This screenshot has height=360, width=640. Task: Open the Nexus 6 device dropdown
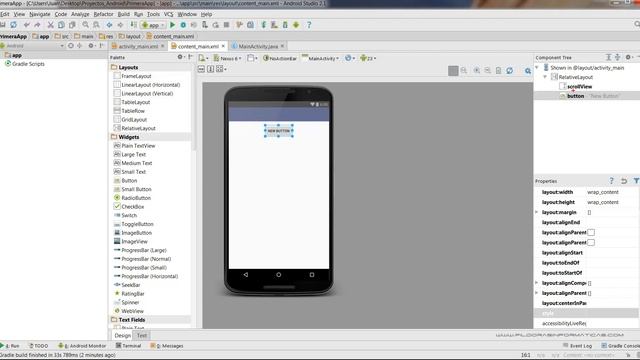[x=227, y=58]
